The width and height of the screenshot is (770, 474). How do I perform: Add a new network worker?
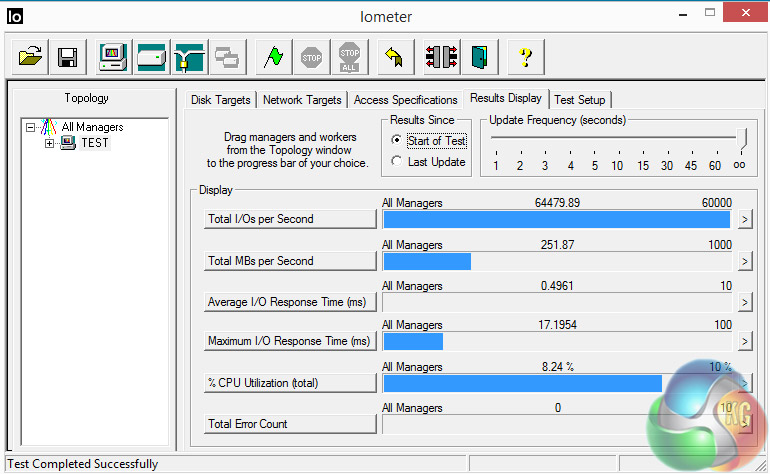pos(188,56)
